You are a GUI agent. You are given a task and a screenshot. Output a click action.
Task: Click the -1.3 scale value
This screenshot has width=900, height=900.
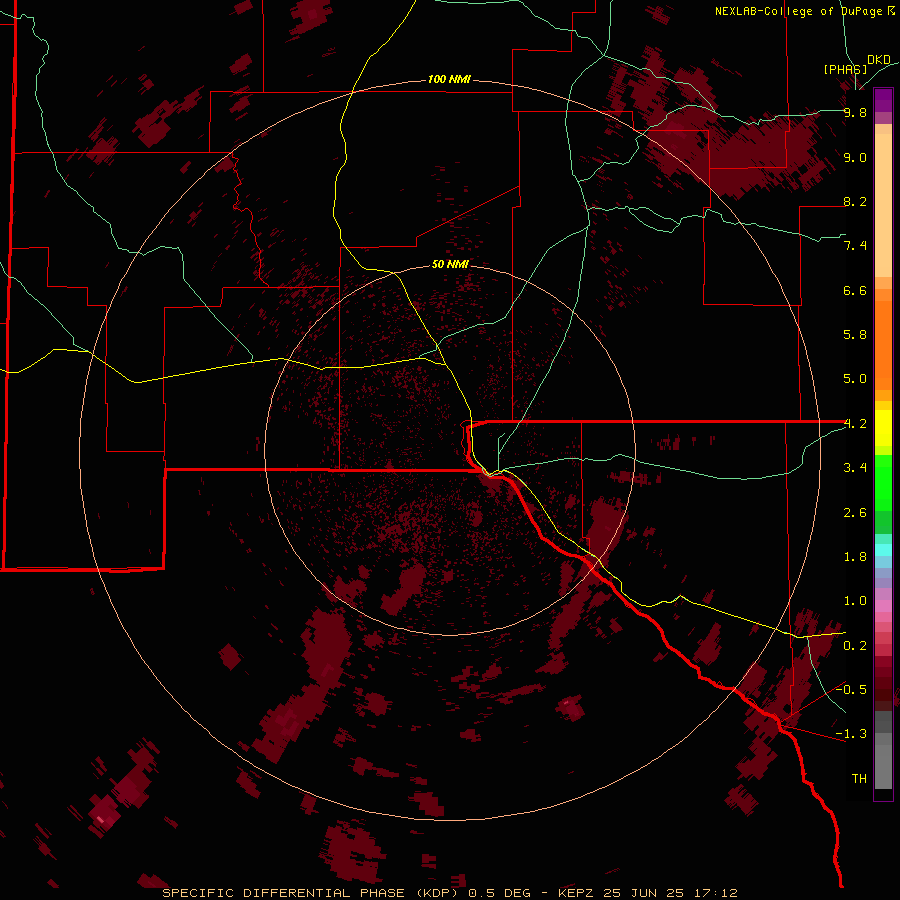point(851,734)
